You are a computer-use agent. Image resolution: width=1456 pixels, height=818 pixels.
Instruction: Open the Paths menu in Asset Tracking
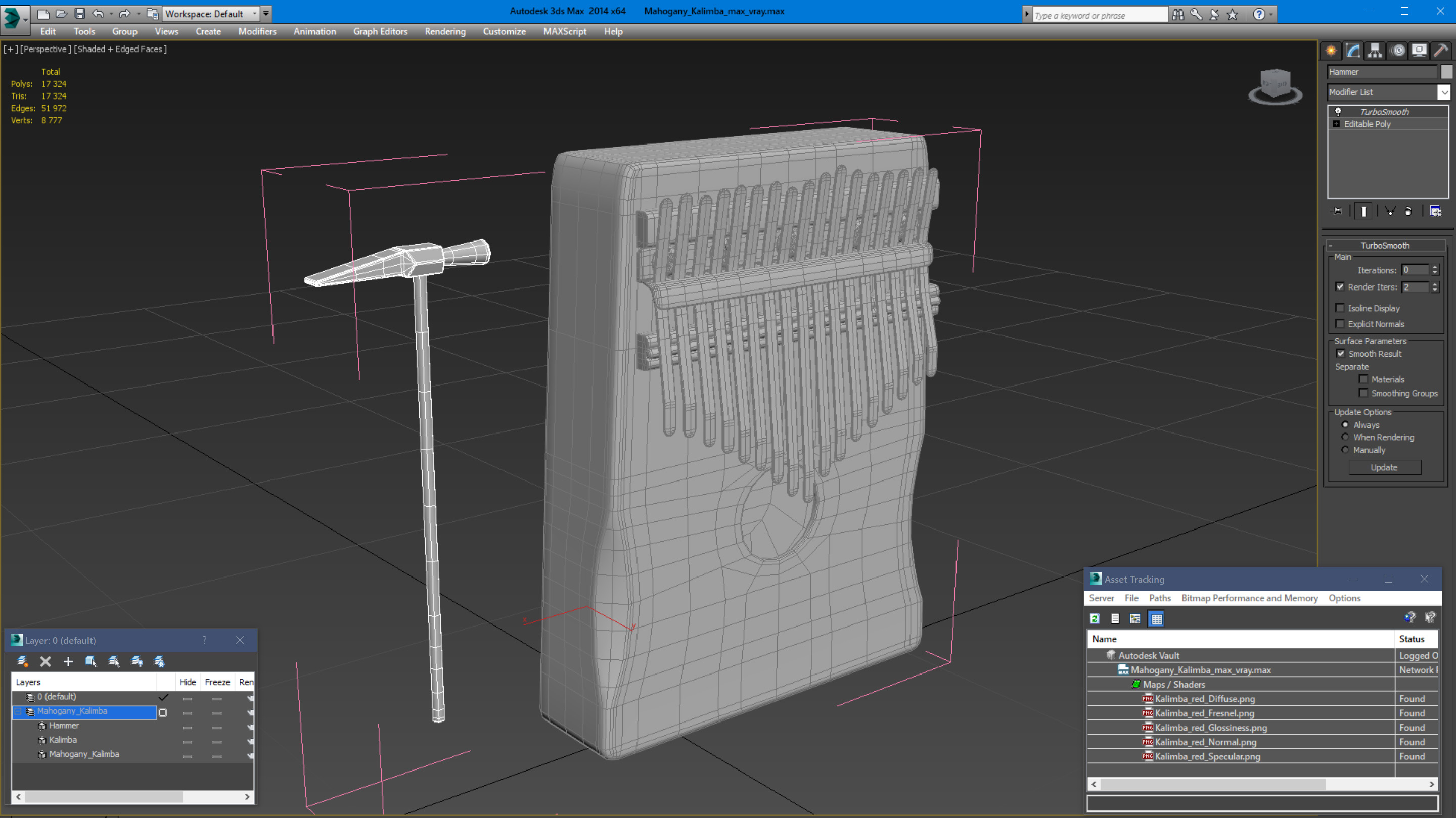pyautogui.click(x=1159, y=598)
